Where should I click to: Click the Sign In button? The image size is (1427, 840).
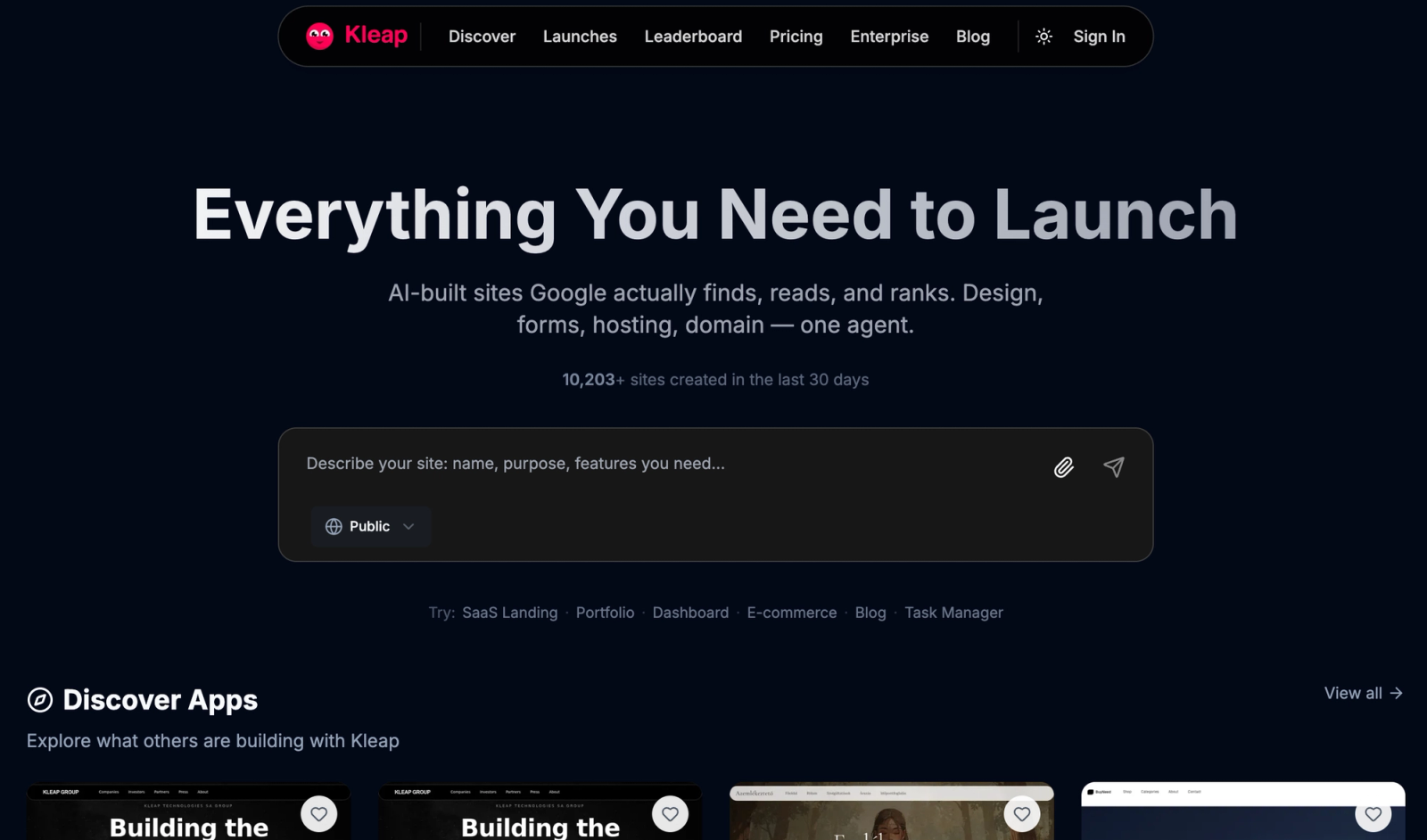point(1099,37)
